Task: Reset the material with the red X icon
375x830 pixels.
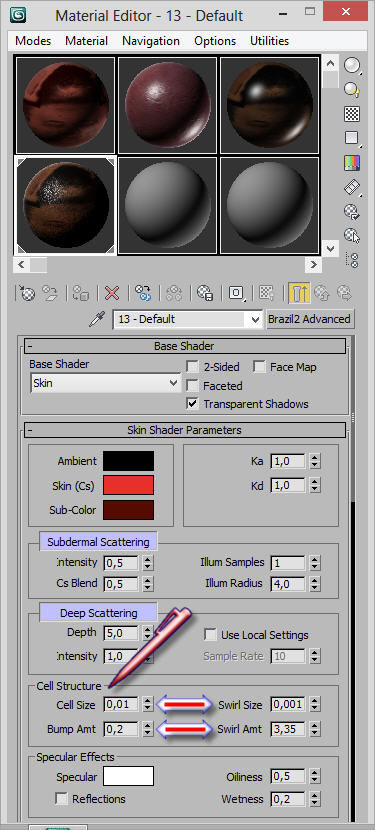Action: point(112,293)
